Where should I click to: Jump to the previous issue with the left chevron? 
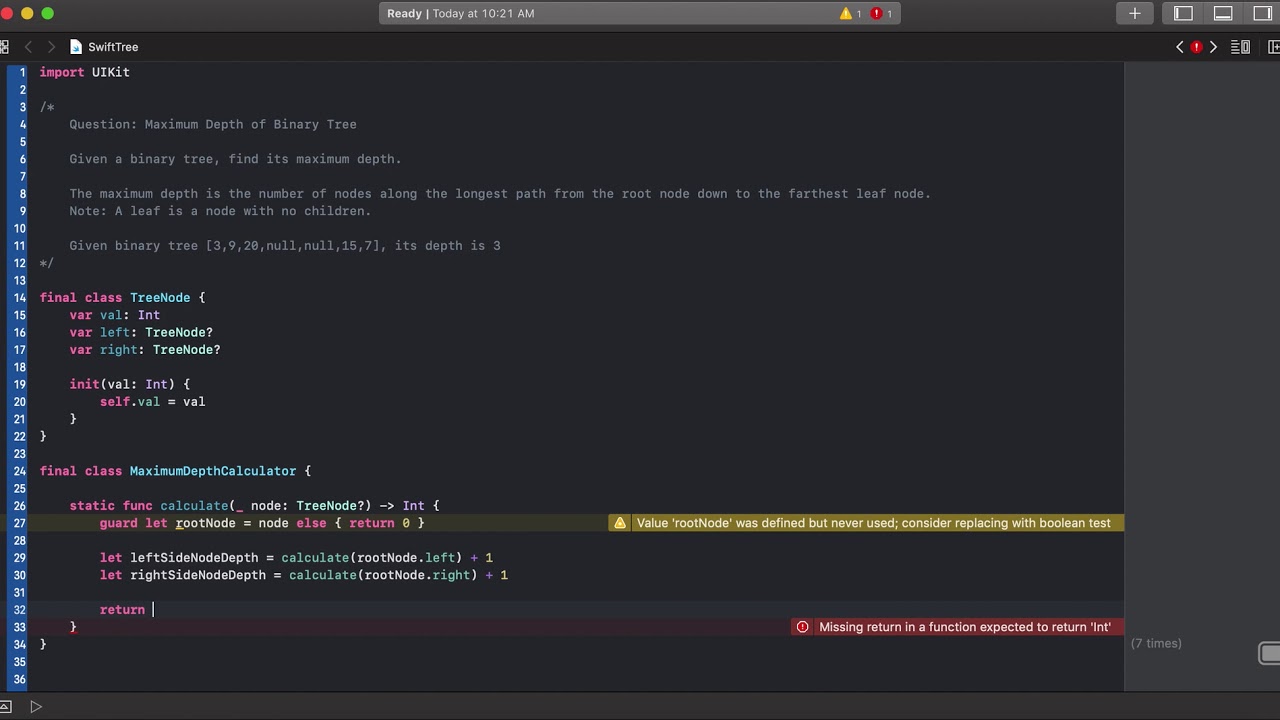point(1179,47)
